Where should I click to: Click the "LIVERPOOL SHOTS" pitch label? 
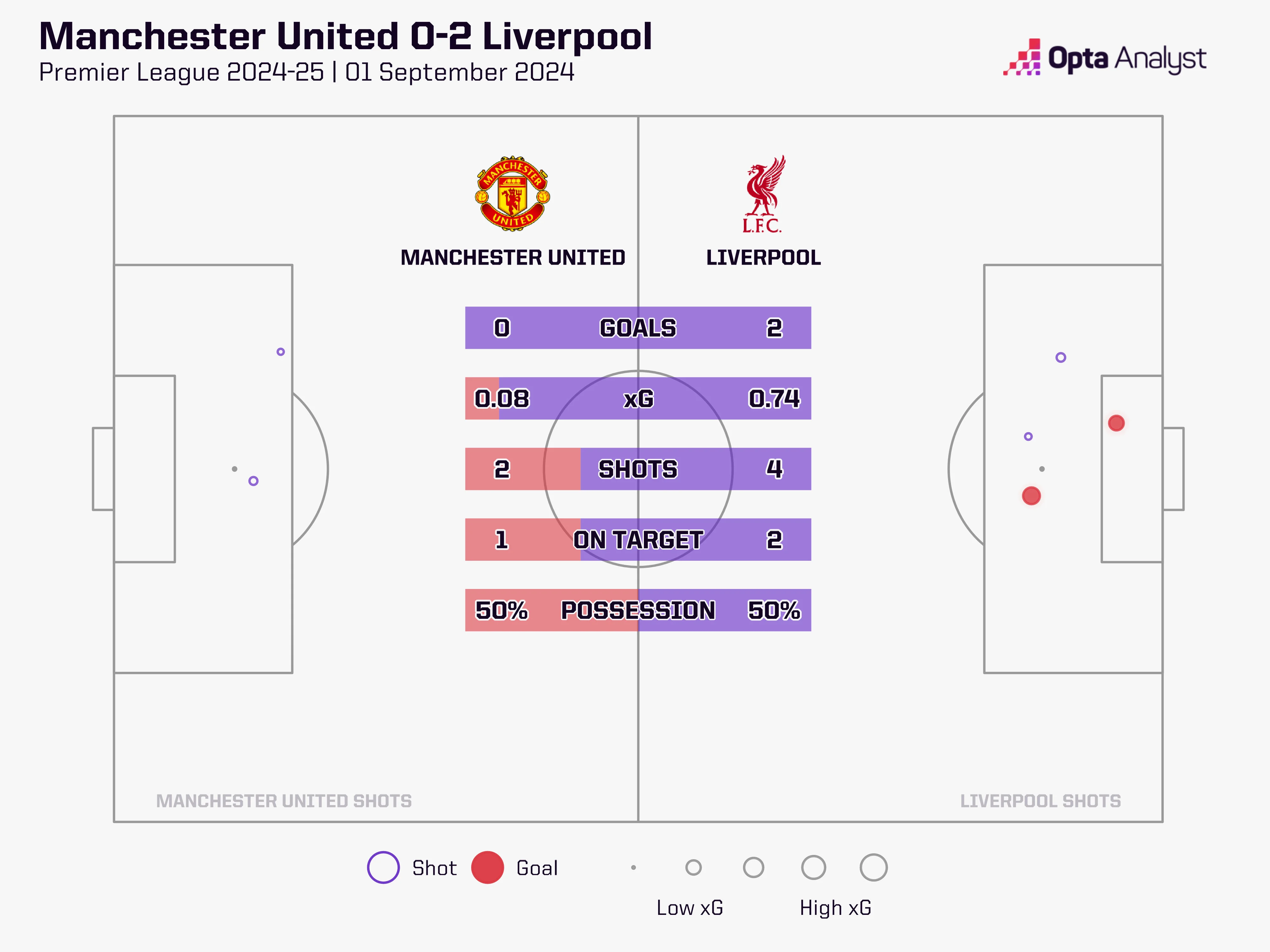coord(1040,801)
